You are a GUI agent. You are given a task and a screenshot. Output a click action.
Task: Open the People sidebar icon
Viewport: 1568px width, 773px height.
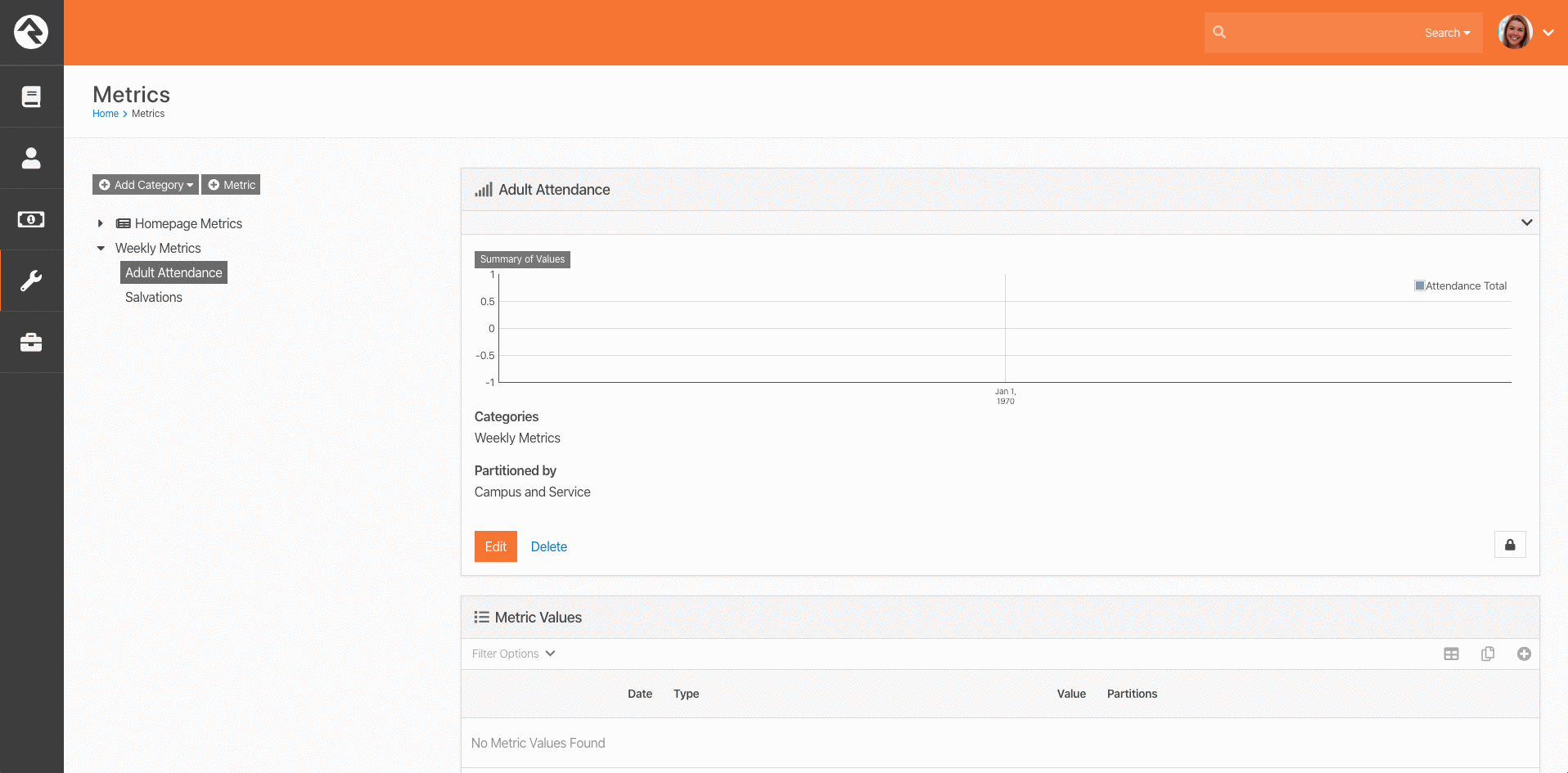point(31,158)
